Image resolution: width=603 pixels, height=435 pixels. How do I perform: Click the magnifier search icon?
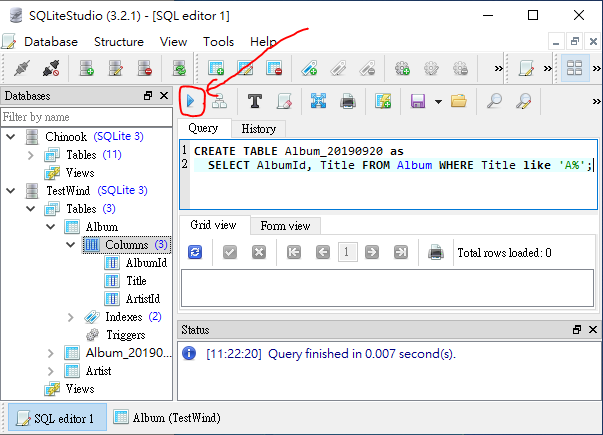click(x=494, y=102)
